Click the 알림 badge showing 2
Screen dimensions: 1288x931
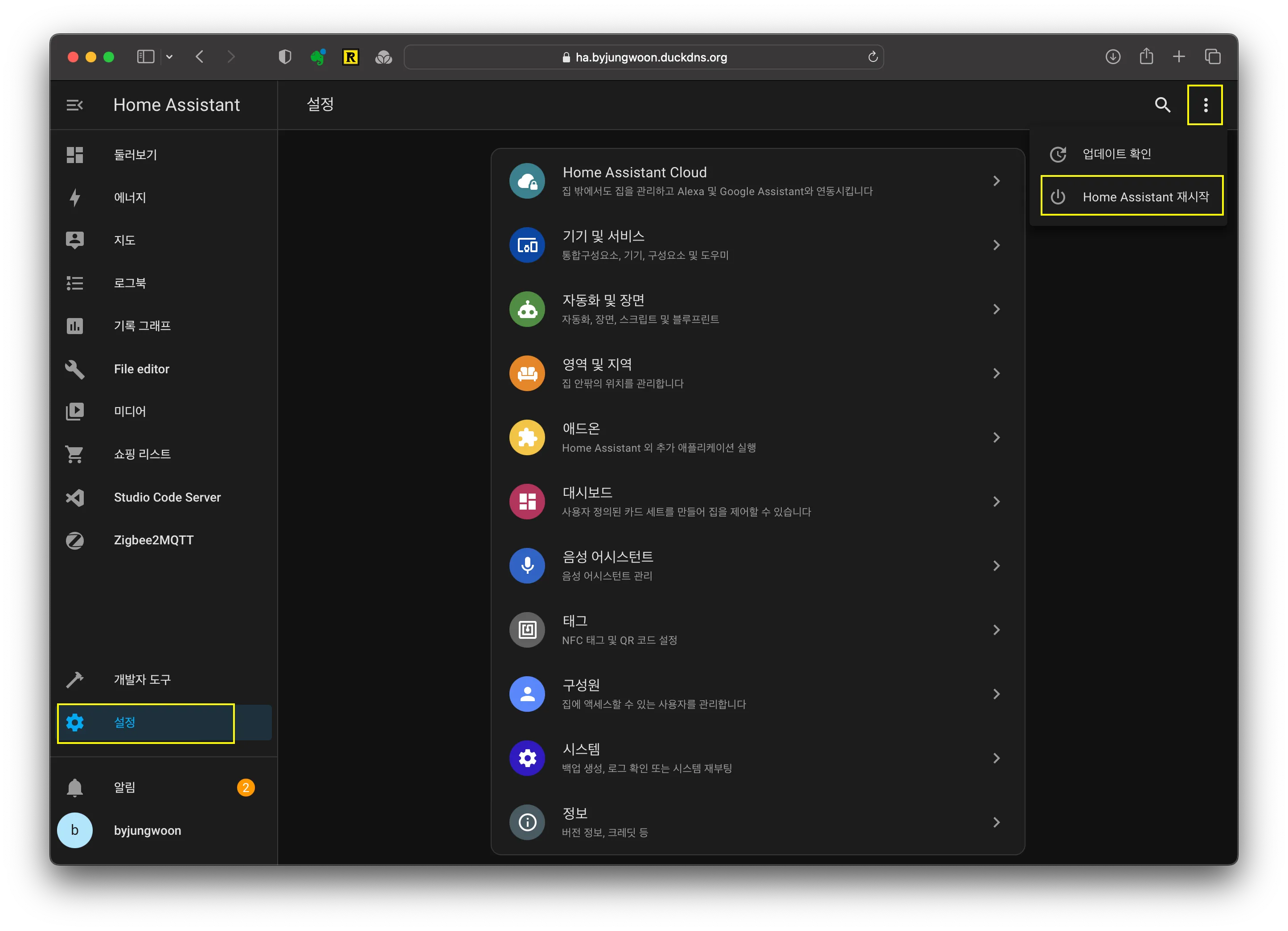[x=246, y=788]
